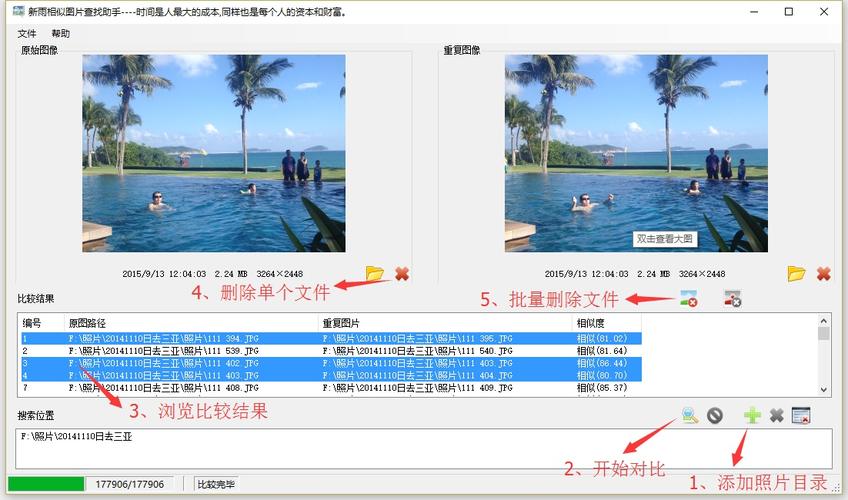Screen dimensions: 848x500
Task: Open folder icon under the original image
Action: 375,274
